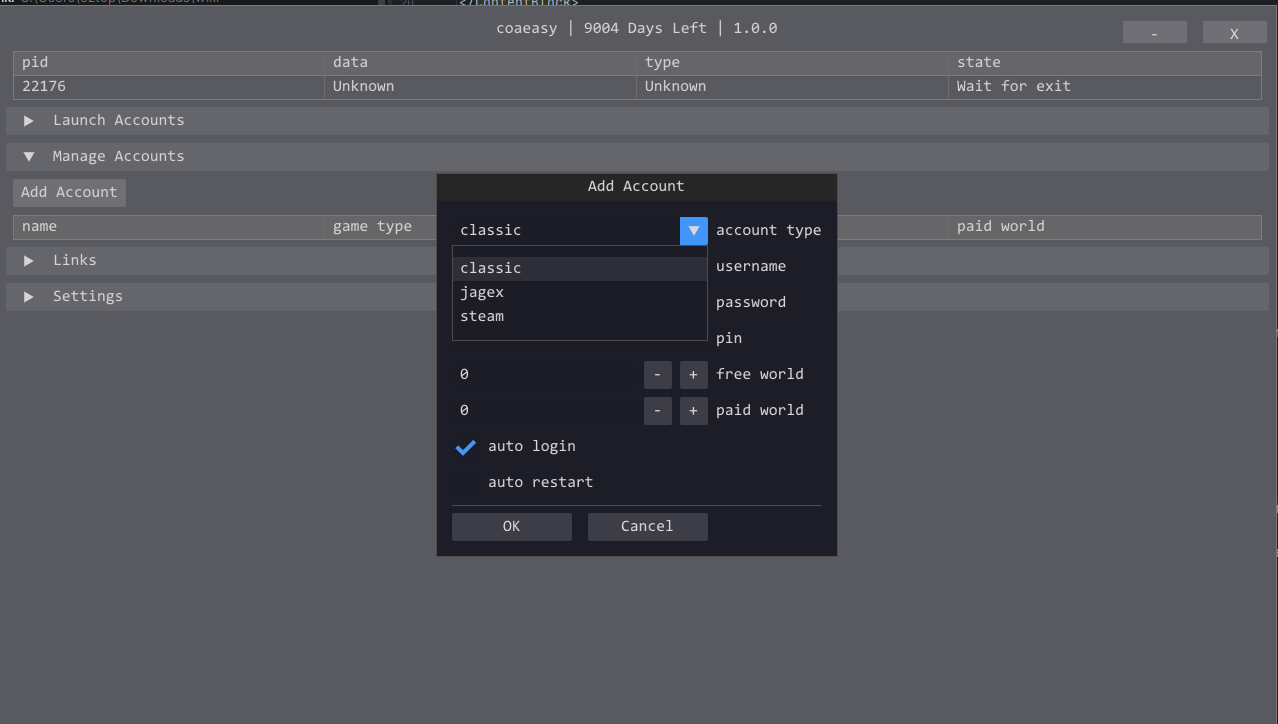1278x724 pixels.
Task: Close the coaeasy window with X
Action: (x=1235, y=33)
